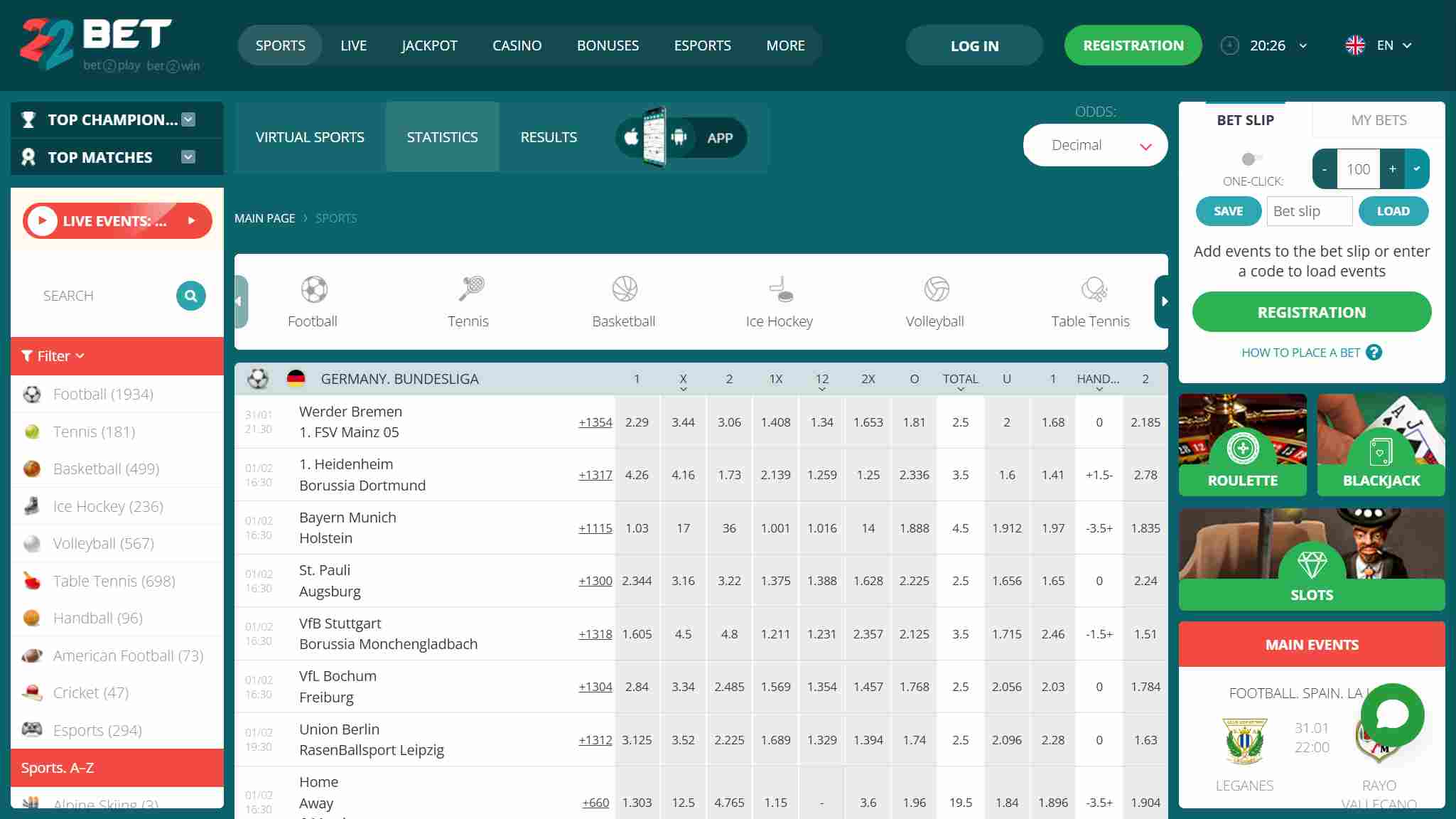The image size is (1456, 819).
Task: Expand the Top Matches section
Action: coord(188,157)
